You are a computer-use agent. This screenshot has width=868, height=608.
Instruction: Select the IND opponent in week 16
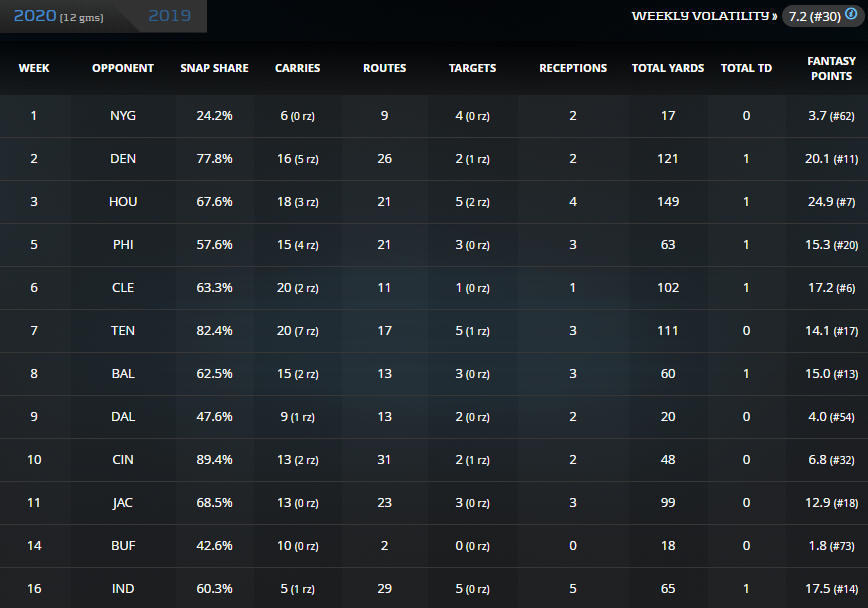pyautogui.click(x=123, y=589)
